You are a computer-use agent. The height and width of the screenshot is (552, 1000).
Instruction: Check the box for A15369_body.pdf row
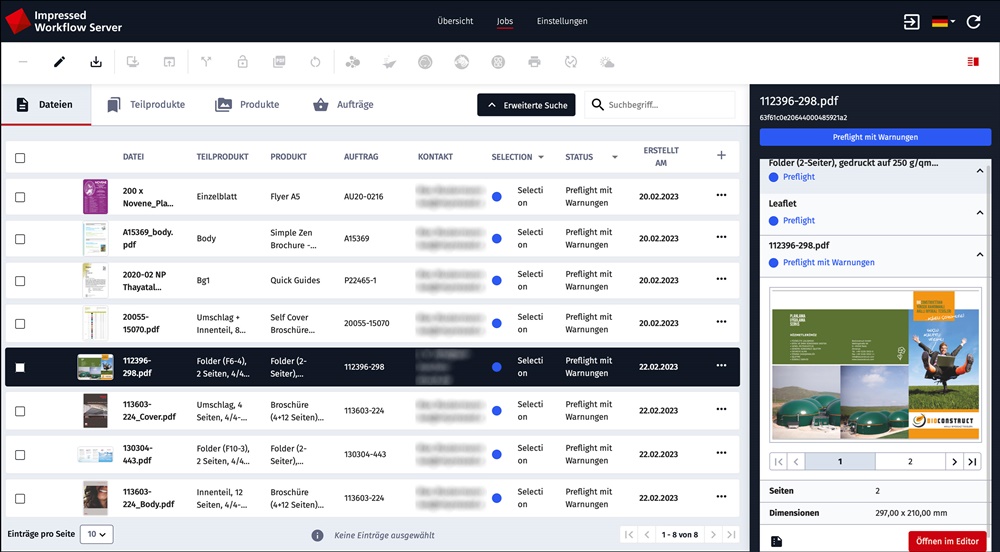tap(20, 239)
